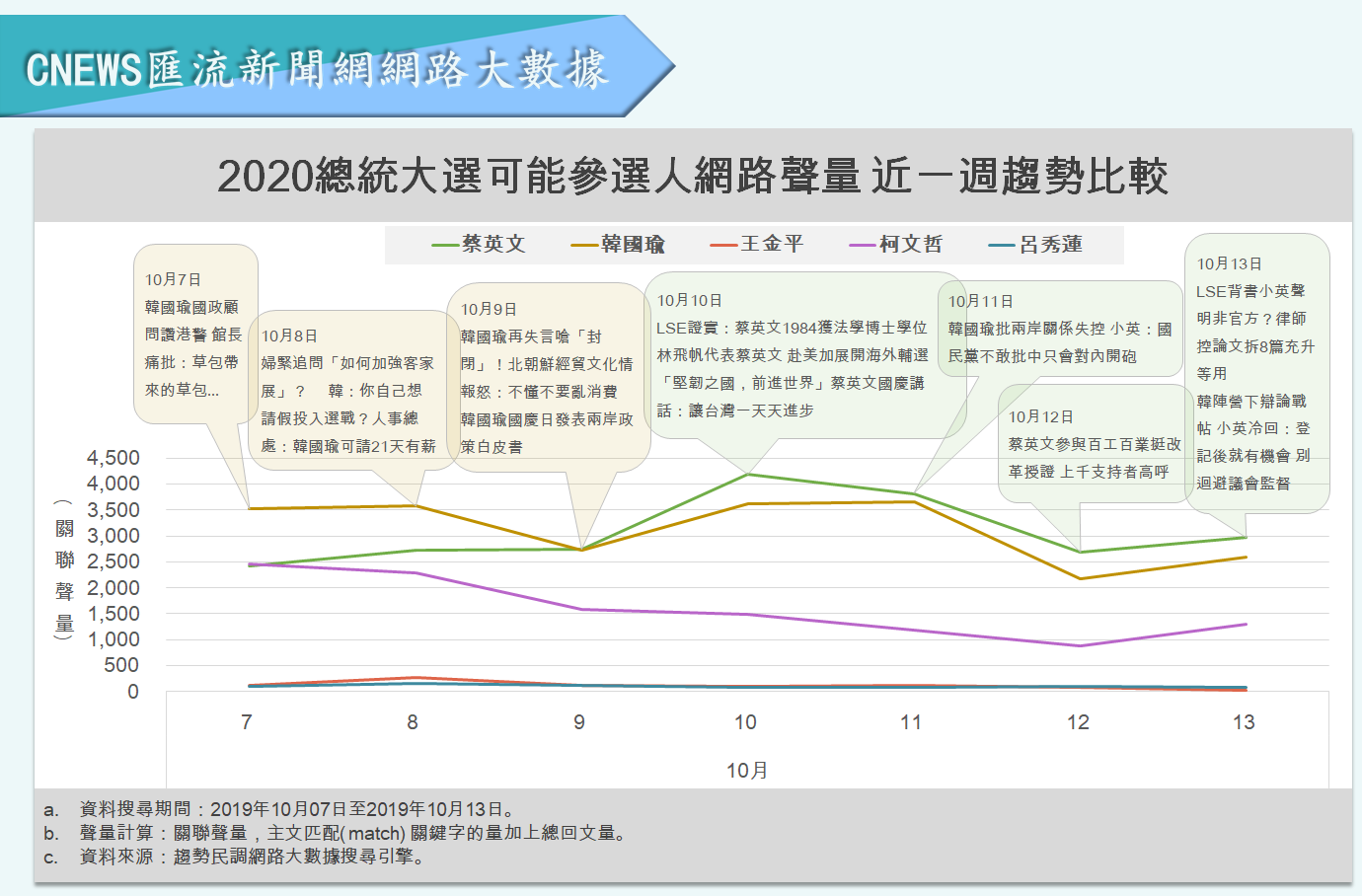The height and width of the screenshot is (896, 1362).
Task: Click y-axis value 2,500
Action: point(113,561)
